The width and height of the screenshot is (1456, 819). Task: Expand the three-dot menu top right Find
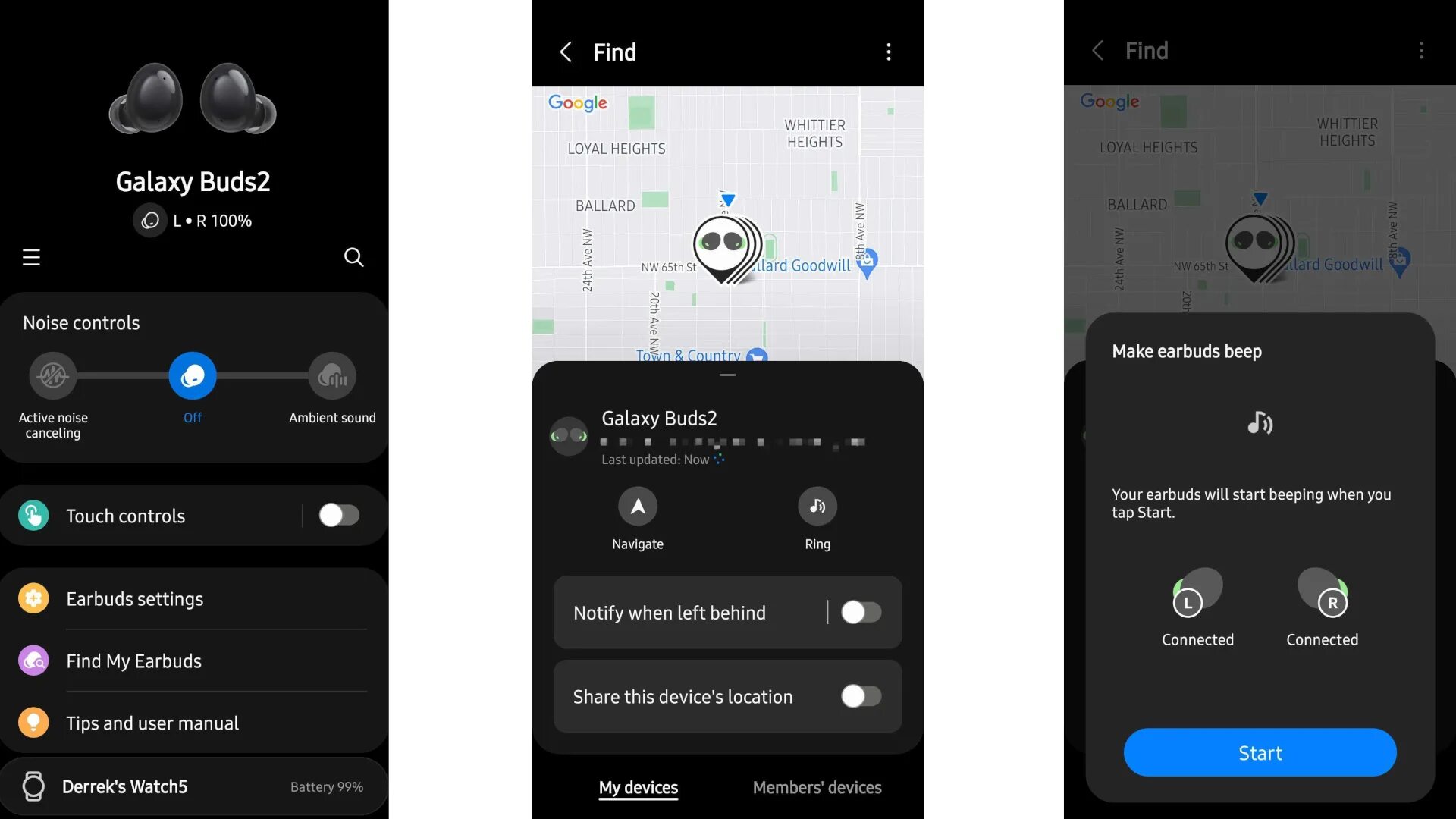[x=887, y=52]
